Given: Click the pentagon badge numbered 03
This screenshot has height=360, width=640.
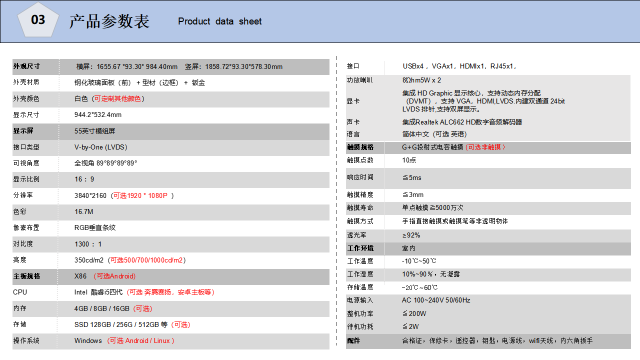Looking at the screenshot, I should coord(38,20).
